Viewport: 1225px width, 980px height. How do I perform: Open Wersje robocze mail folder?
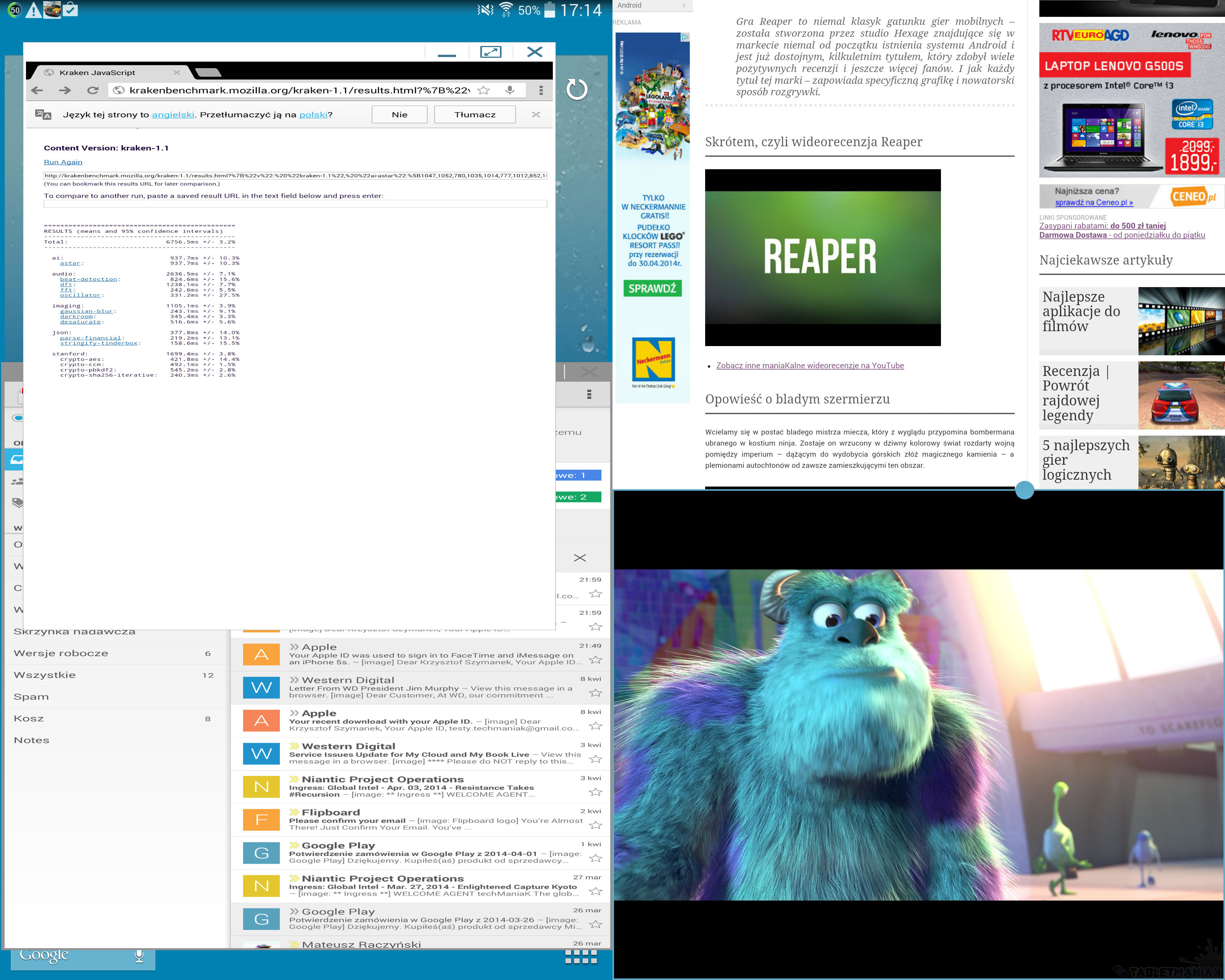coord(61,653)
